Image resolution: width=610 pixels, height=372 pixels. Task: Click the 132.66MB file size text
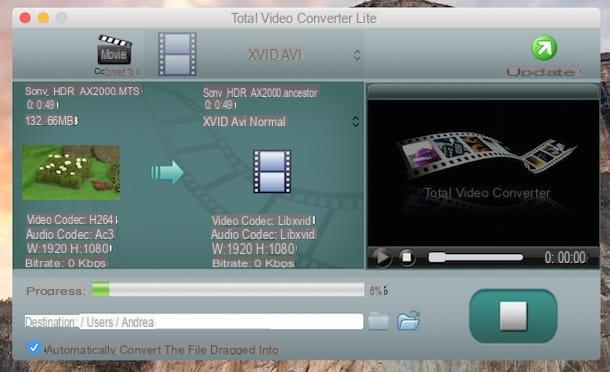[x=51, y=121]
